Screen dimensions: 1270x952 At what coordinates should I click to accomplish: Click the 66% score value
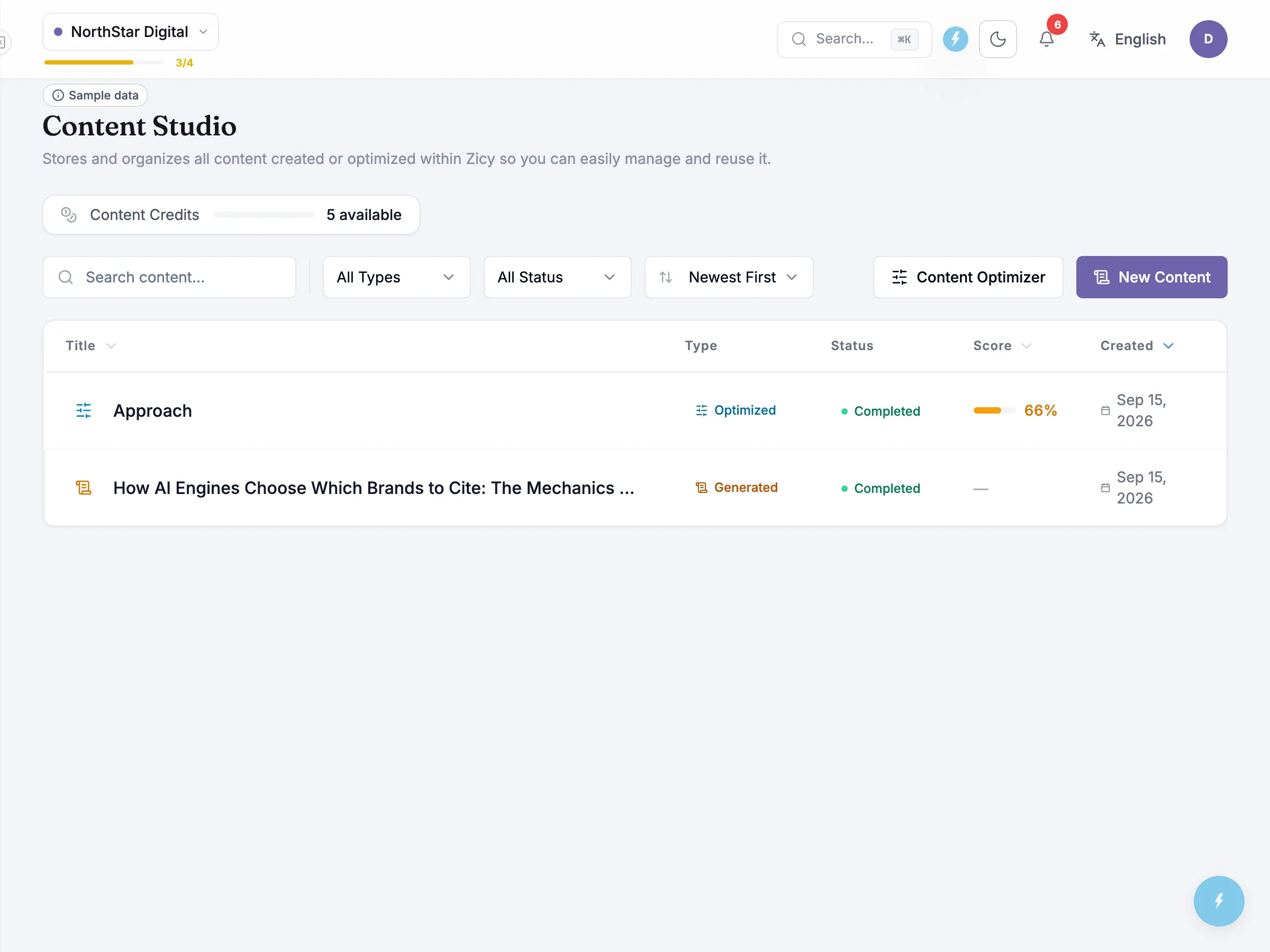click(1040, 410)
